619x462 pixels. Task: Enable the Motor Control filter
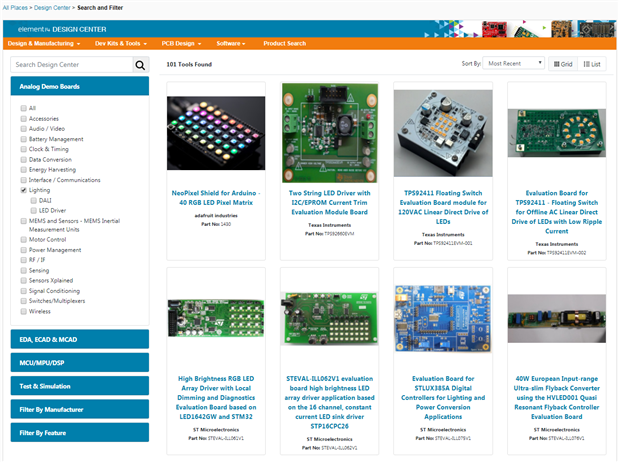coord(24,240)
